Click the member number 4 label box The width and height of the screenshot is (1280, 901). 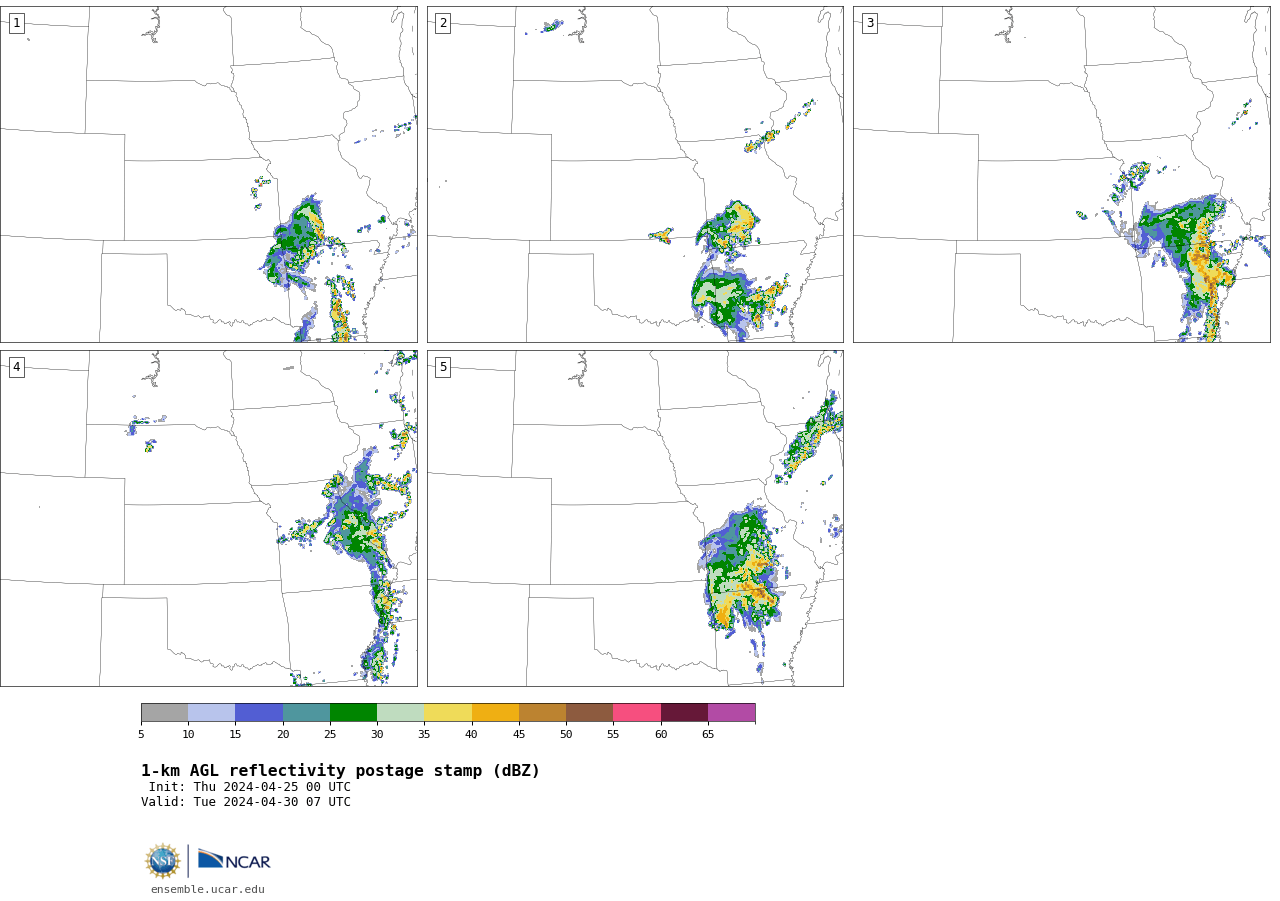click(x=16, y=367)
